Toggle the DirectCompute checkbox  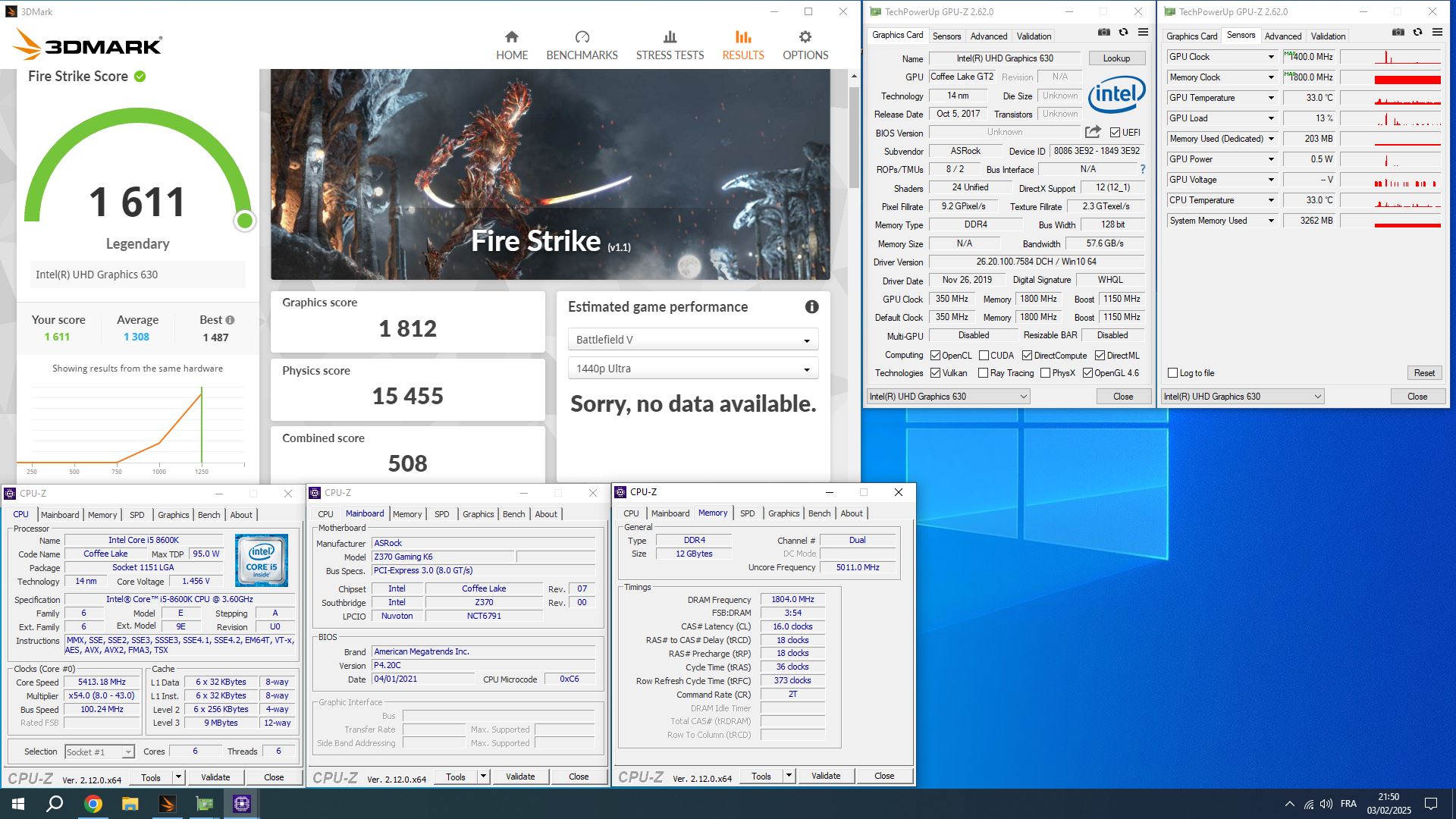tap(1027, 356)
